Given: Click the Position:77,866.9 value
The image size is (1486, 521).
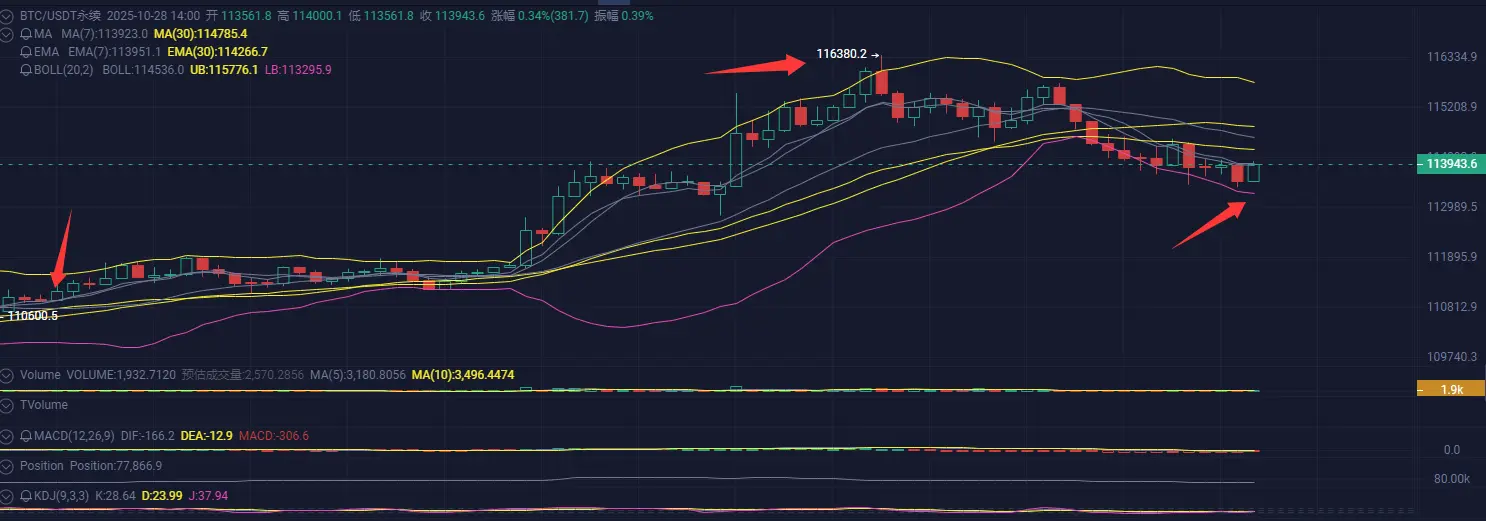Looking at the screenshot, I should tap(116, 466).
